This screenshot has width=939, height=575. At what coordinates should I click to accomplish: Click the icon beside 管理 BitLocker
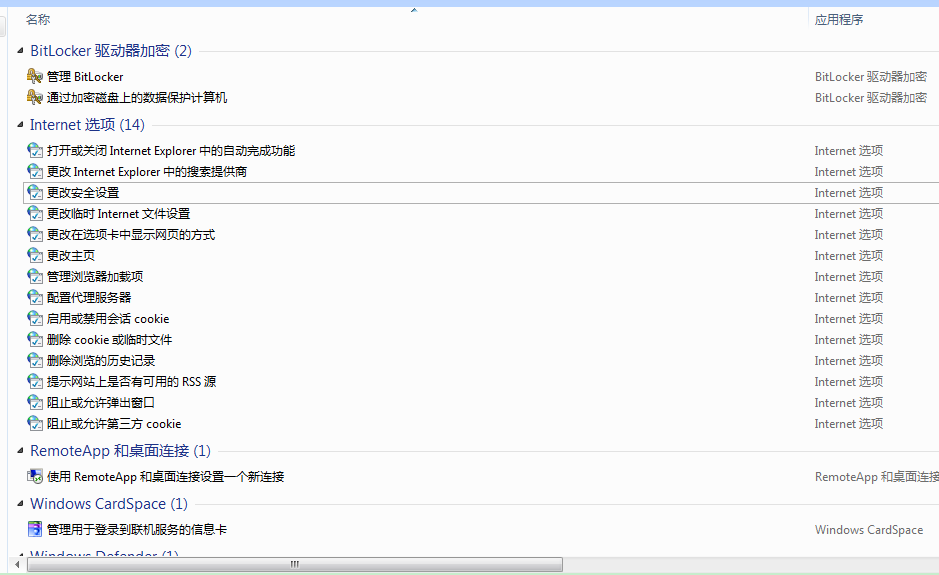(x=35, y=76)
